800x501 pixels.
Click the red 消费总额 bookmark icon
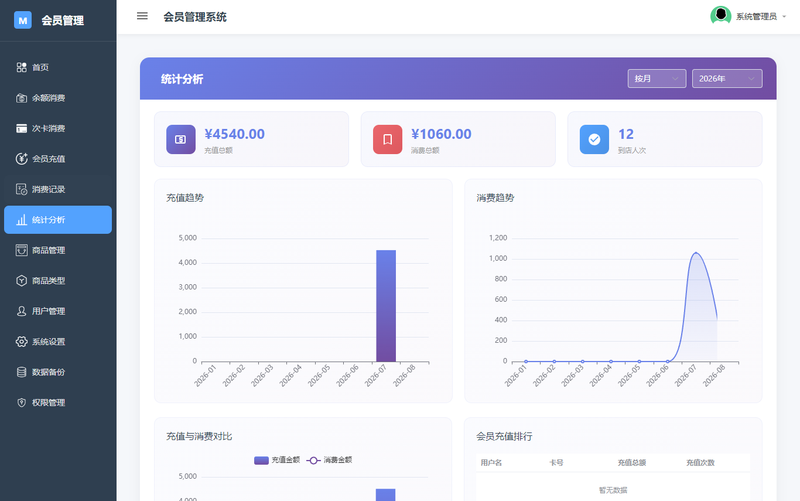(x=387, y=139)
